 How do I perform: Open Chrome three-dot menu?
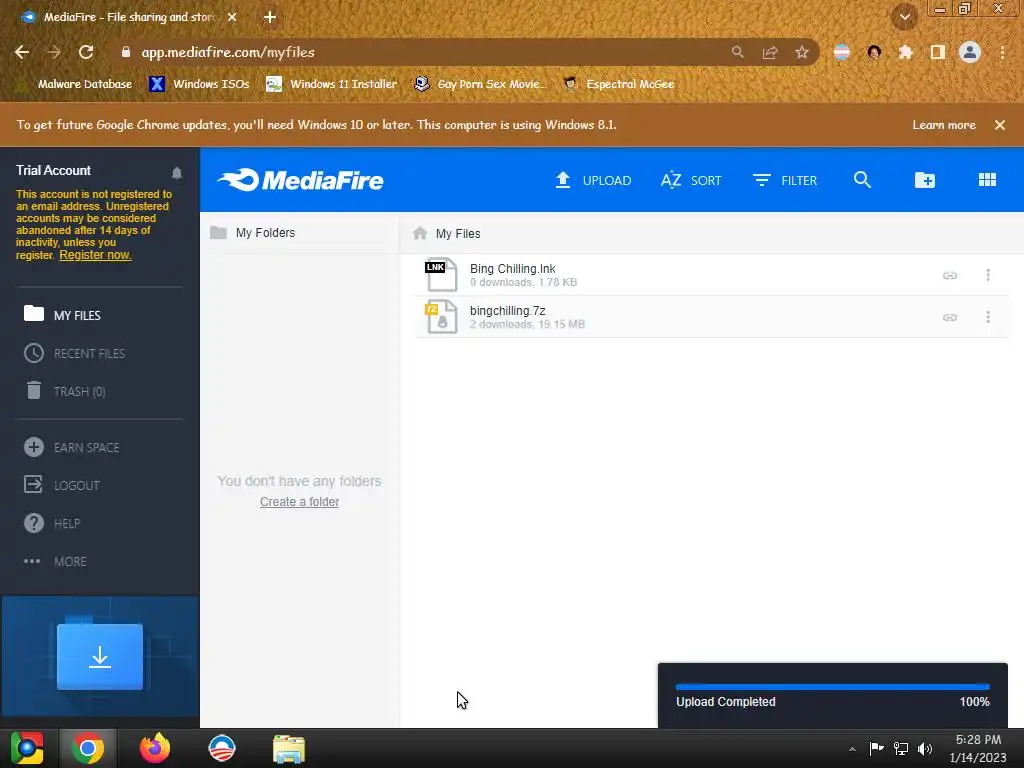[1002, 52]
